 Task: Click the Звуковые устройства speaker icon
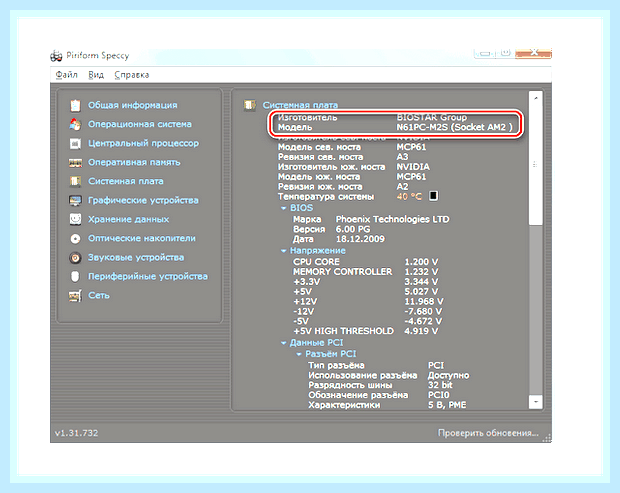[75, 258]
